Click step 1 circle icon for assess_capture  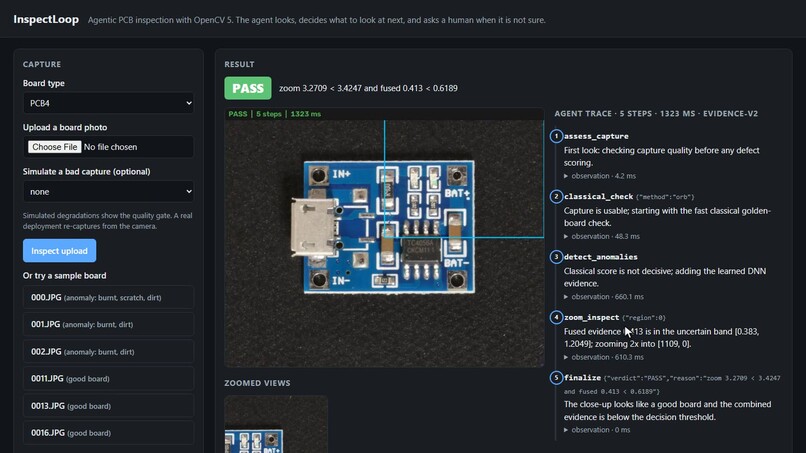(556, 136)
